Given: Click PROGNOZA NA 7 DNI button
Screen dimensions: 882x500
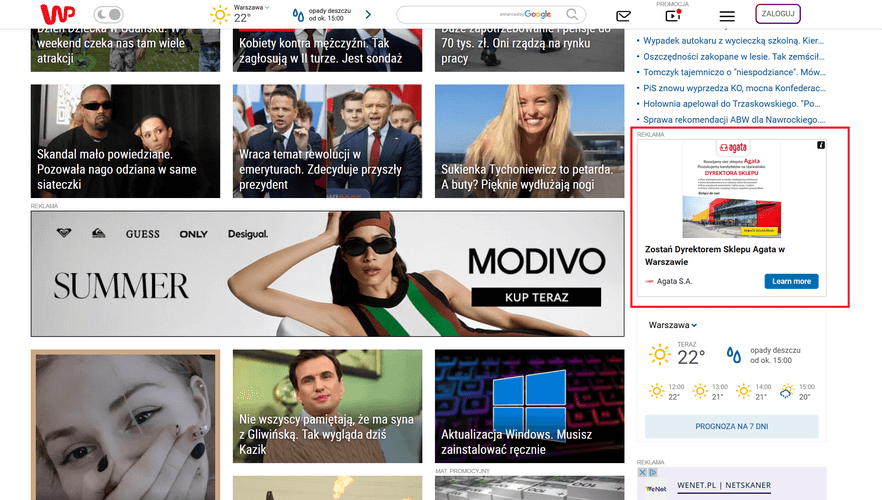Looking at the screenshot, I should 731,426.
